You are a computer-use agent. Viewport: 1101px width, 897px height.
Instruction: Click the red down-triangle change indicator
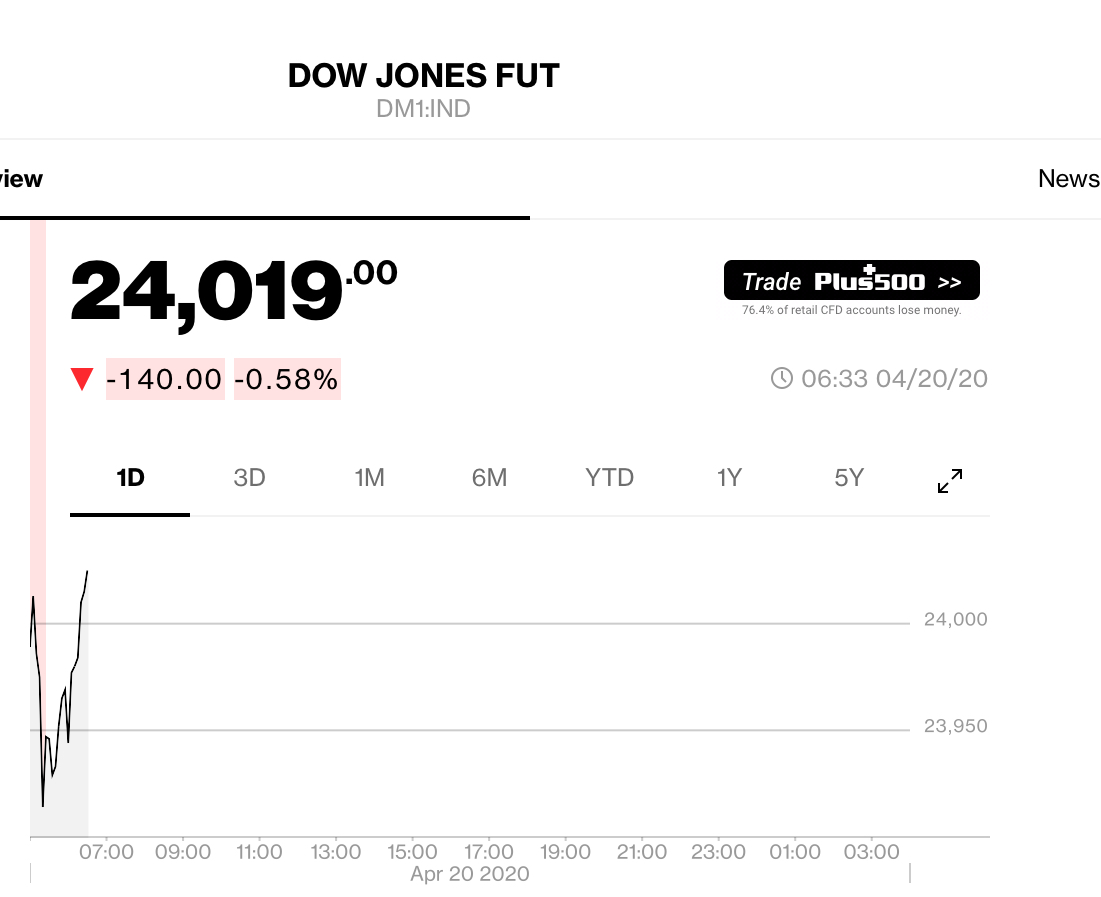pyautogui.click(x=82, y=379)
